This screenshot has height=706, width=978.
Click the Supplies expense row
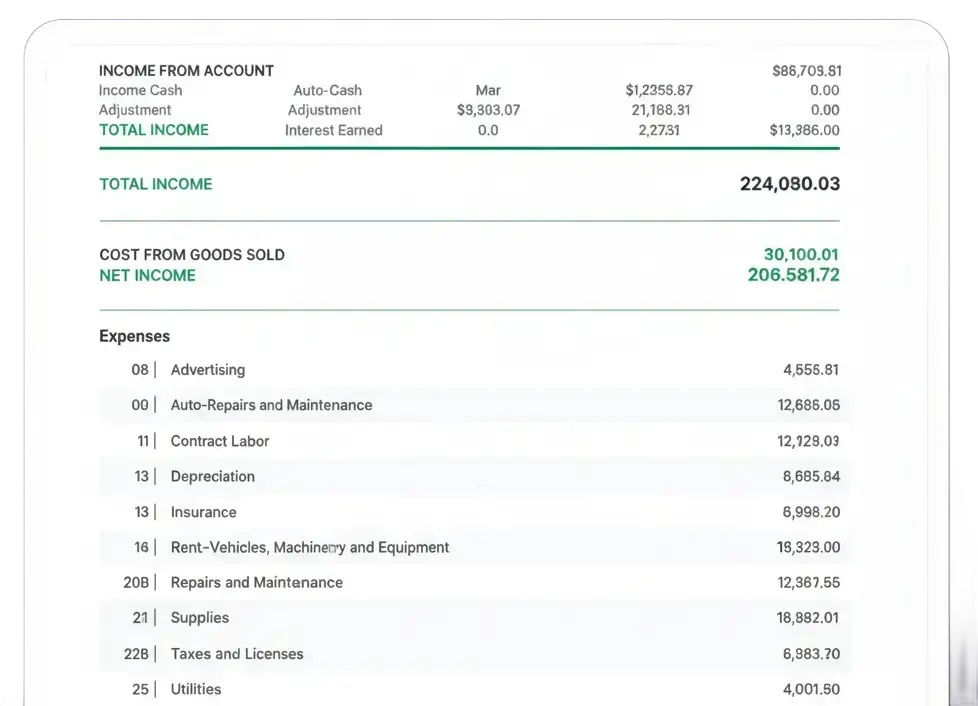tap(199, 618)
